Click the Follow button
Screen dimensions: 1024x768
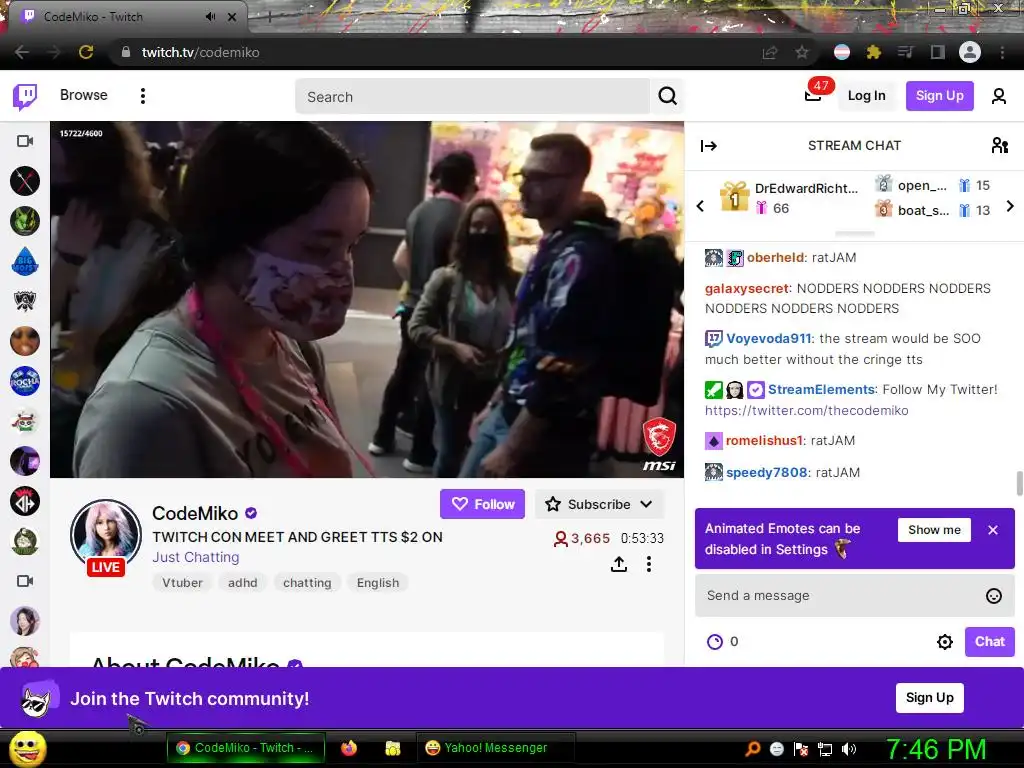pyautogui.click(x=483, y=504)
